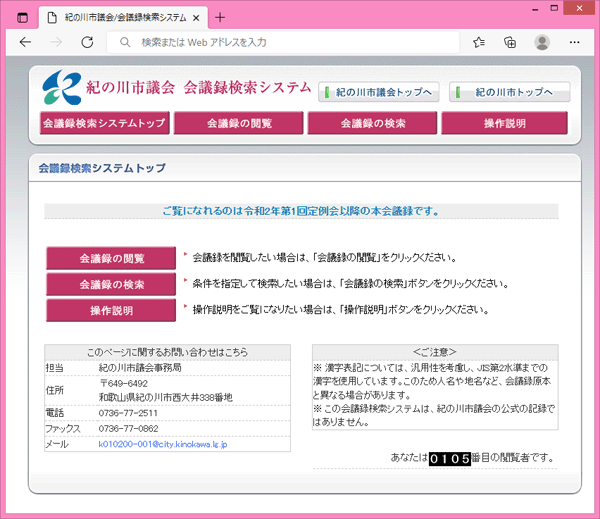
Task: Click the browser forward arrow
Action: [56, 42]
